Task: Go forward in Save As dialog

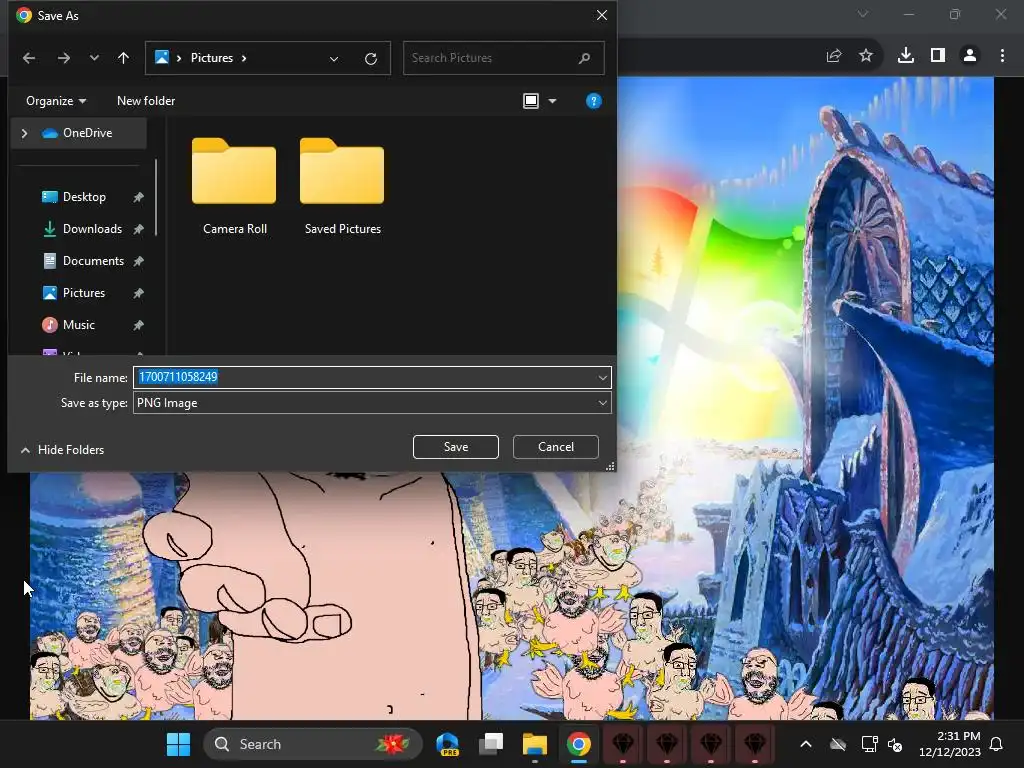Action: [63, 58]
